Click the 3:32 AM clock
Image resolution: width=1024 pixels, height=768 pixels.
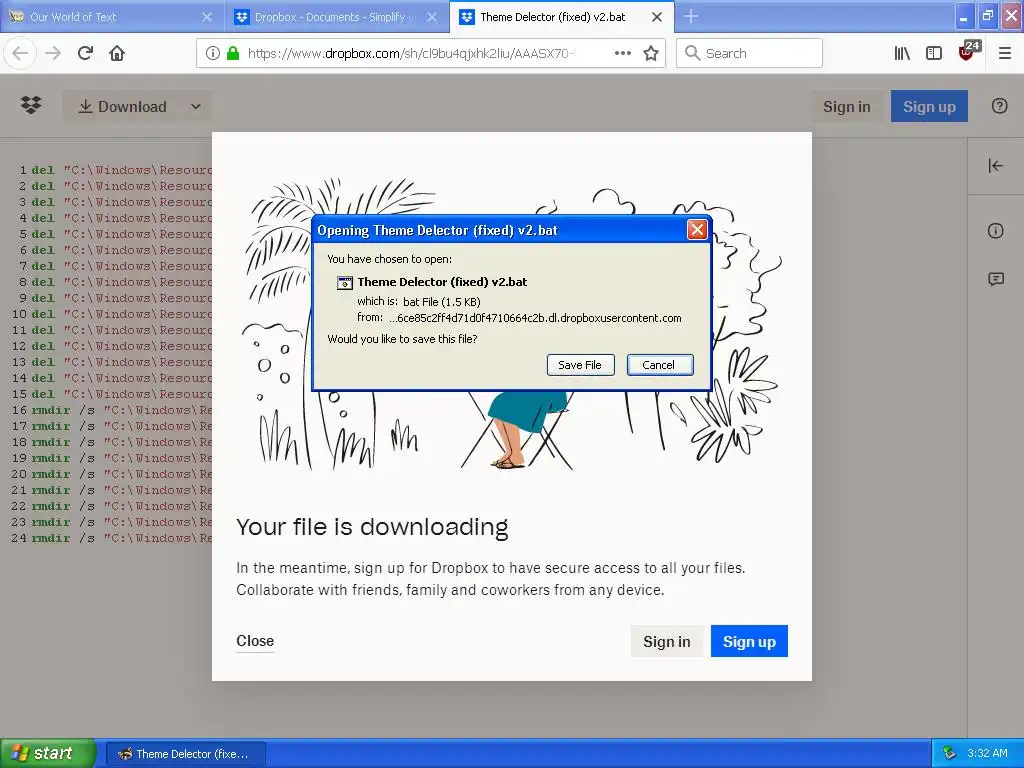[x=987, y=753]
